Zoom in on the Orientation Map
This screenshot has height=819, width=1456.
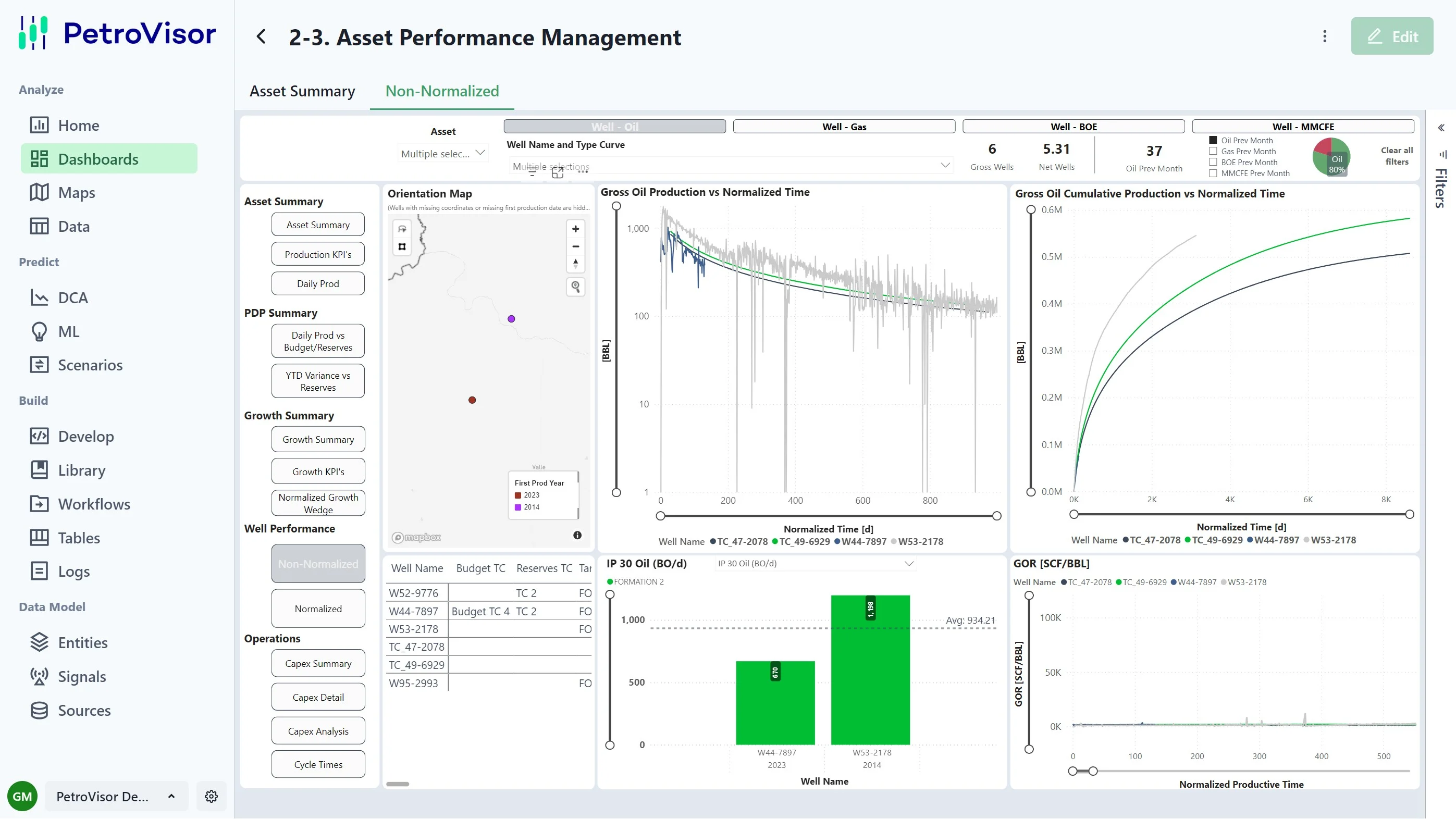(575, 229)
